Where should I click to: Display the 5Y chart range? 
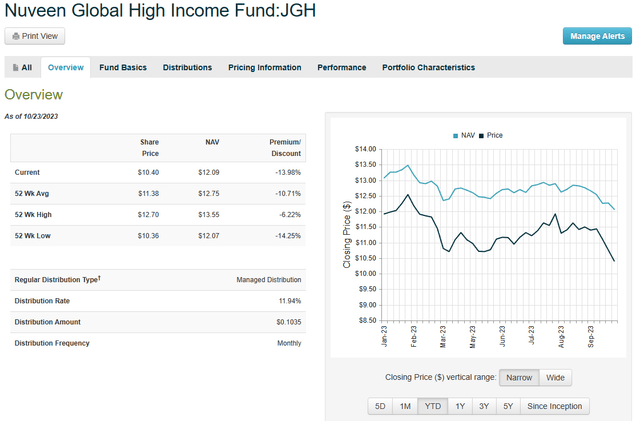coord(508,406)
